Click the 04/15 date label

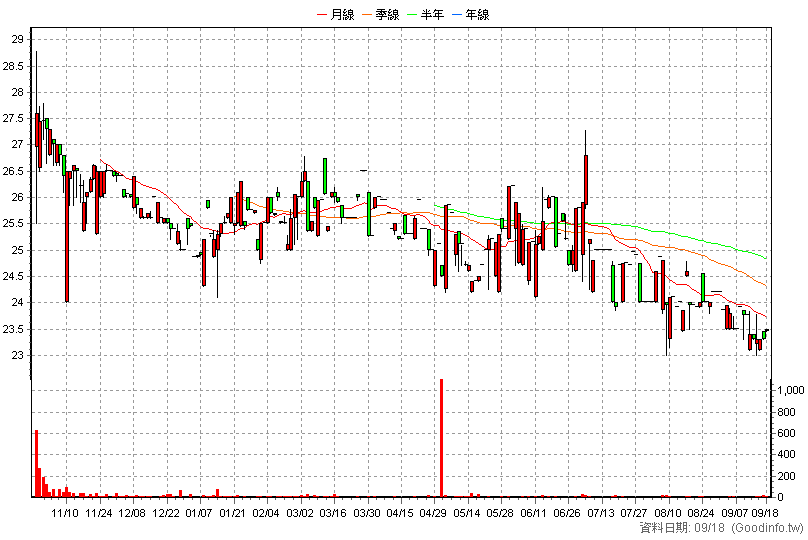click(x=400, y=513)
